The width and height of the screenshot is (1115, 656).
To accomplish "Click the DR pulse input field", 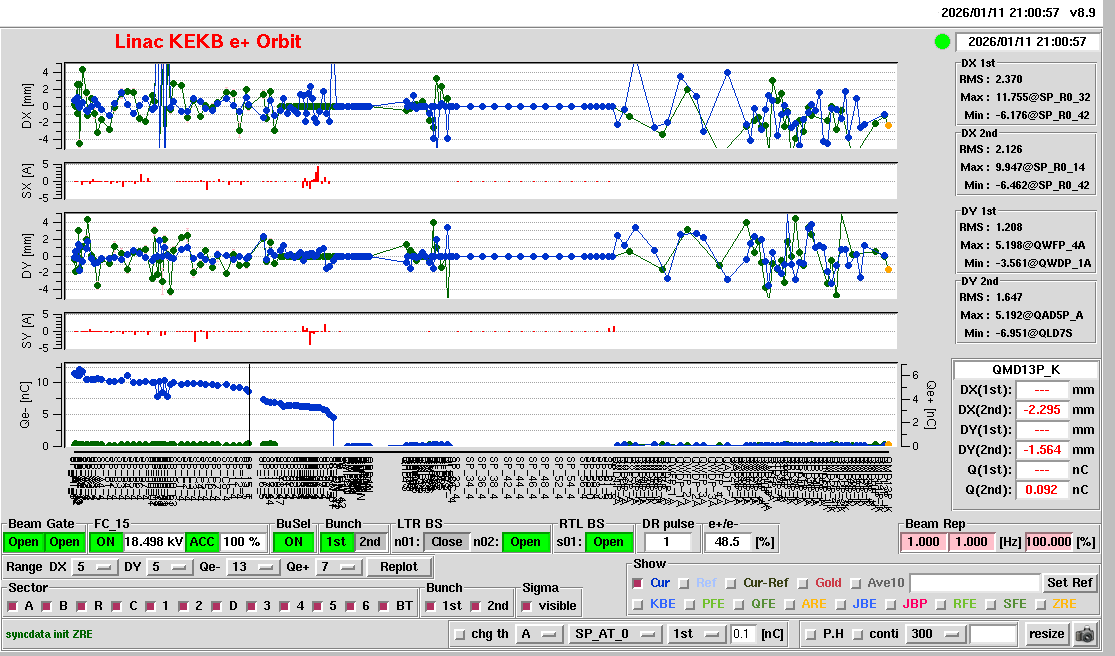I will point(668,542).
